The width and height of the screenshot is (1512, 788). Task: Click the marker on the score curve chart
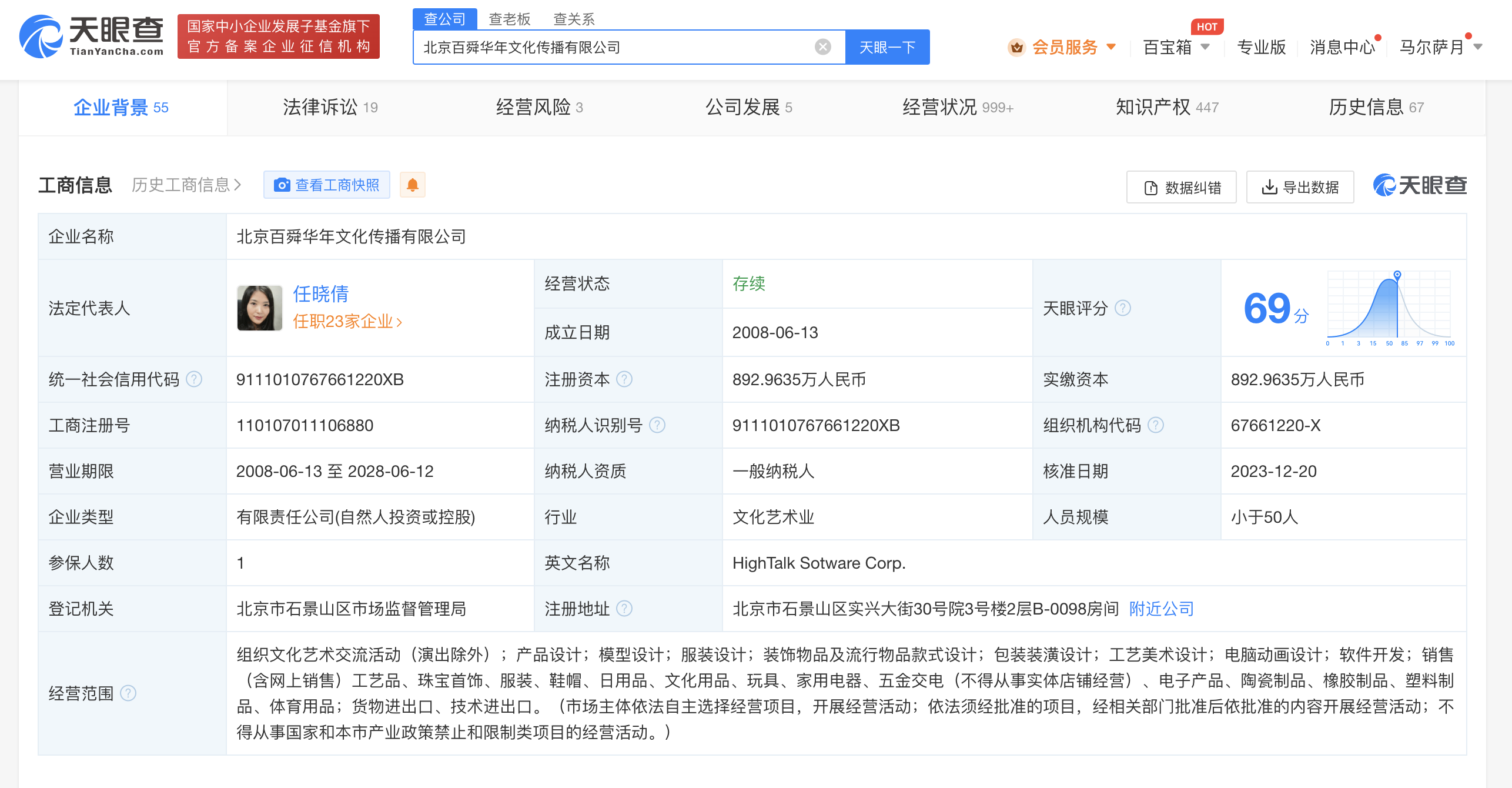pyautogui.click(x=1396, y=274)
